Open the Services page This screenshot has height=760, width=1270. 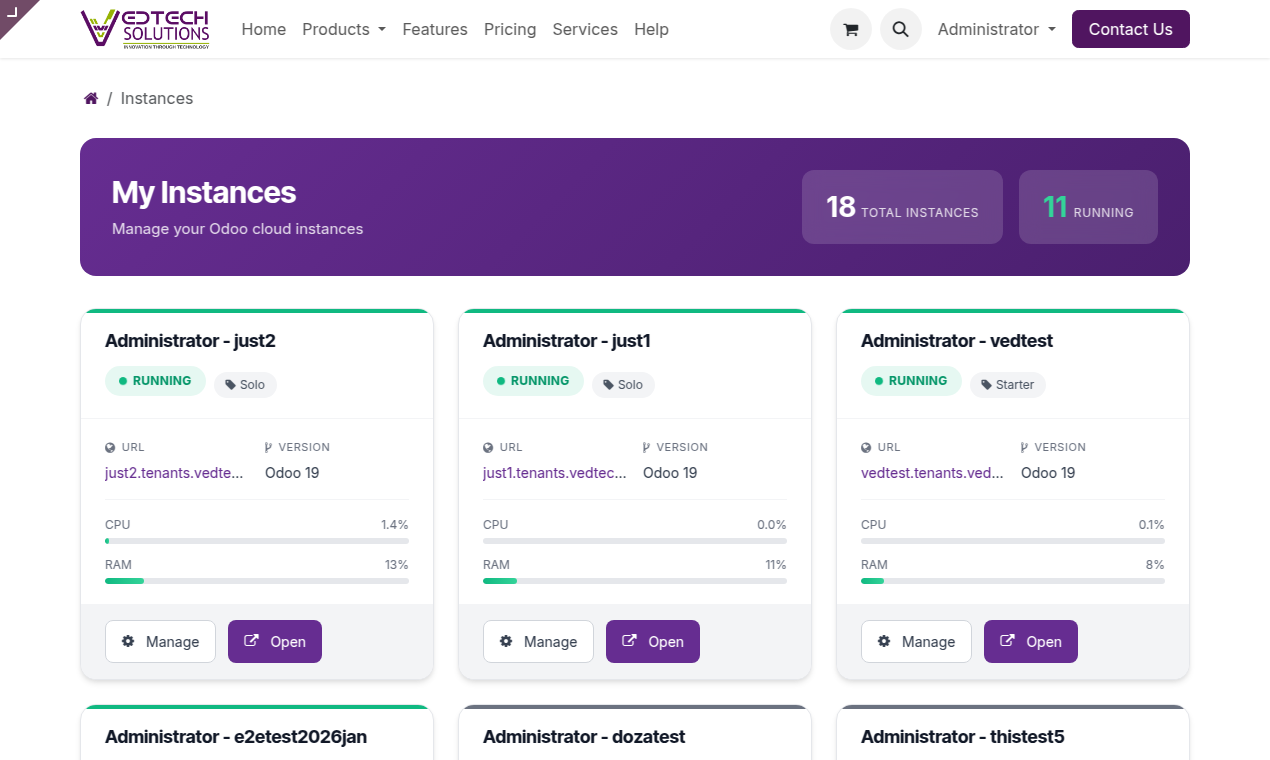[x=585, y=29]
